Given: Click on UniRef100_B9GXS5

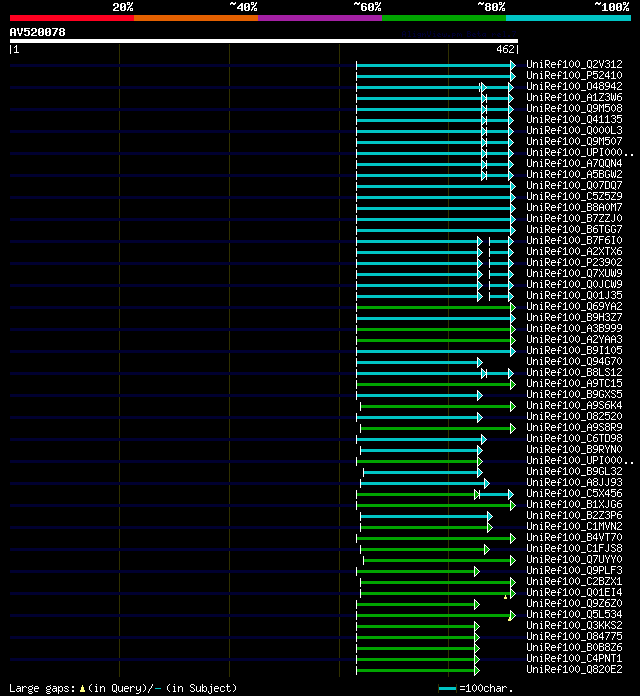Looking at the screenshot, I should (x=574, y=394).
